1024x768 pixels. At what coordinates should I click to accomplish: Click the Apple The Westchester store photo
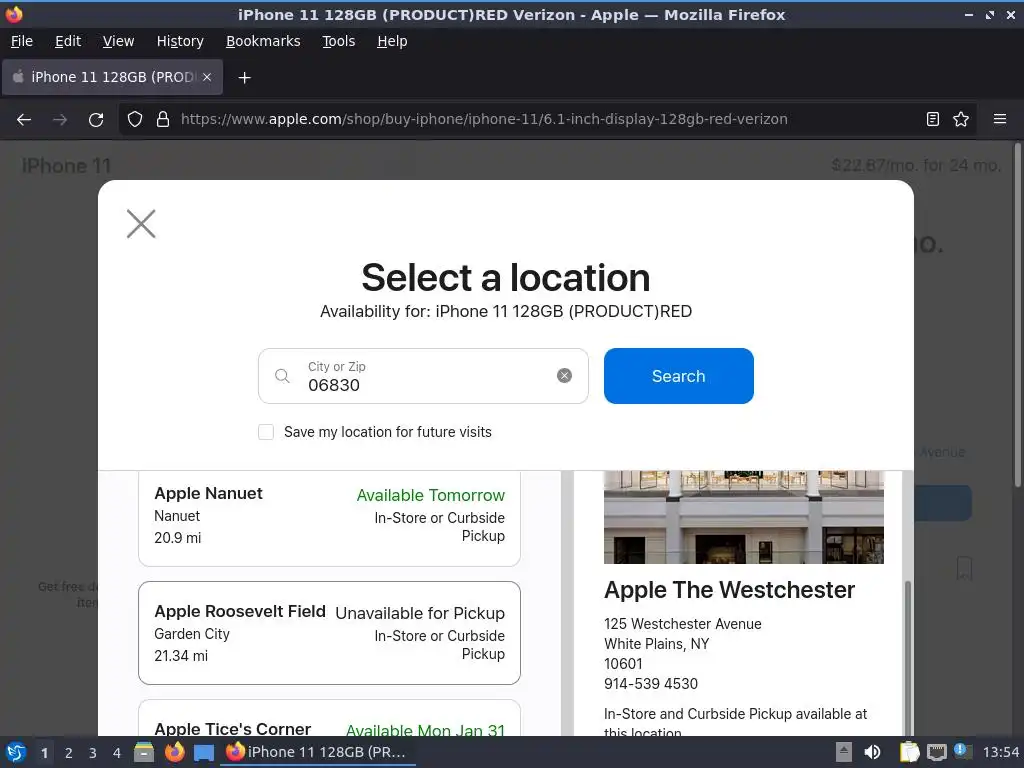[744, 517]
